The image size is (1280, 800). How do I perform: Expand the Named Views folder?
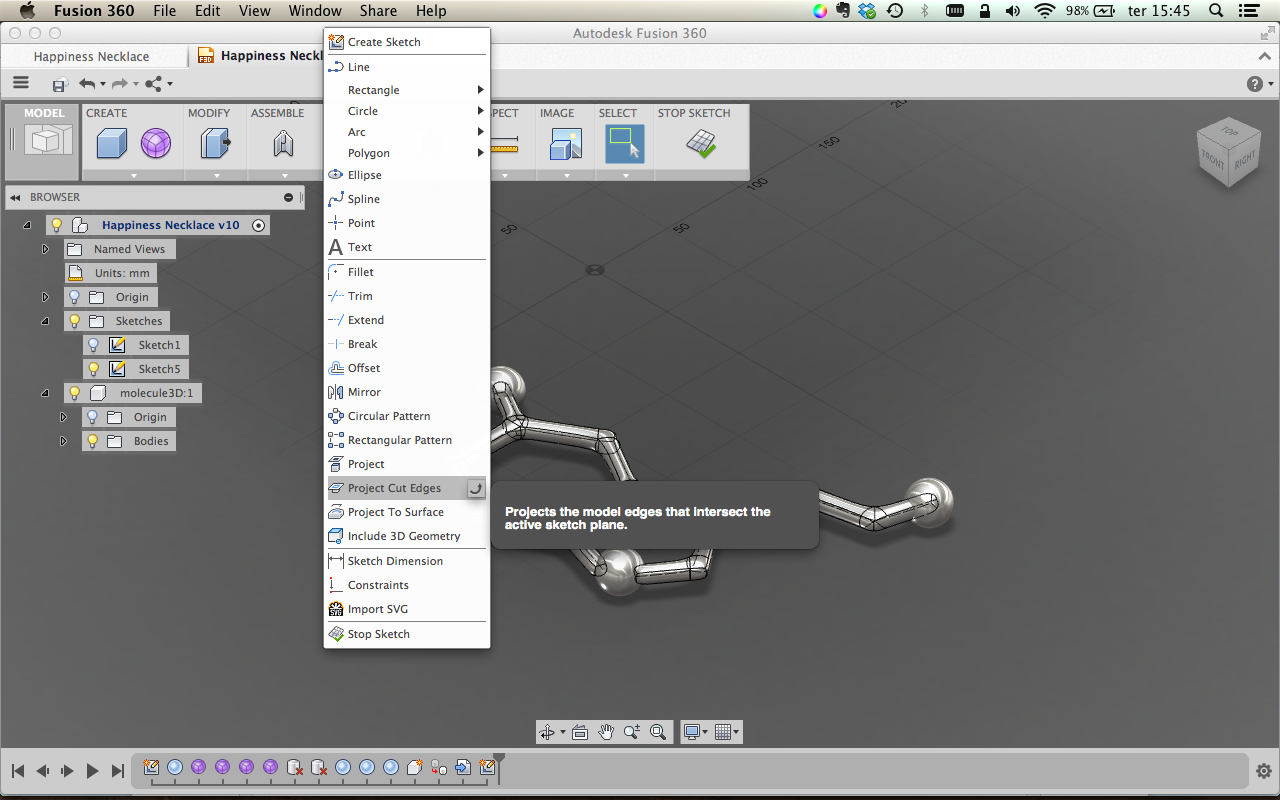click(x=45, y=249)
